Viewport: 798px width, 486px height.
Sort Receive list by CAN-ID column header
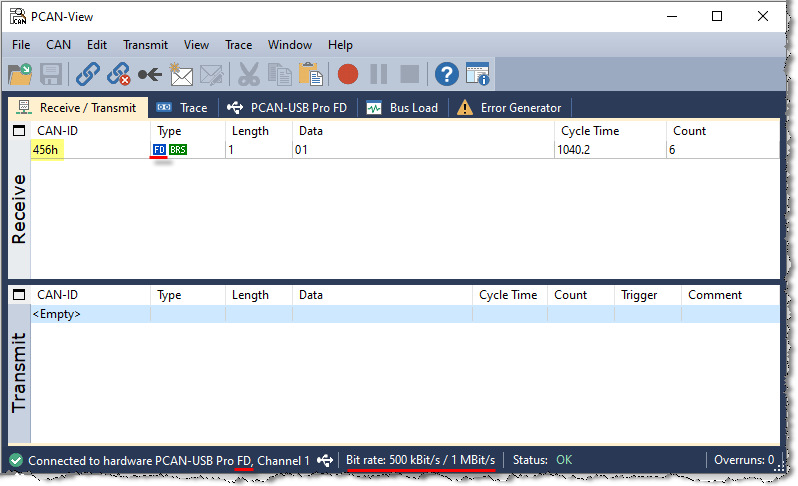pyautogui.click(x=91, y=131)
